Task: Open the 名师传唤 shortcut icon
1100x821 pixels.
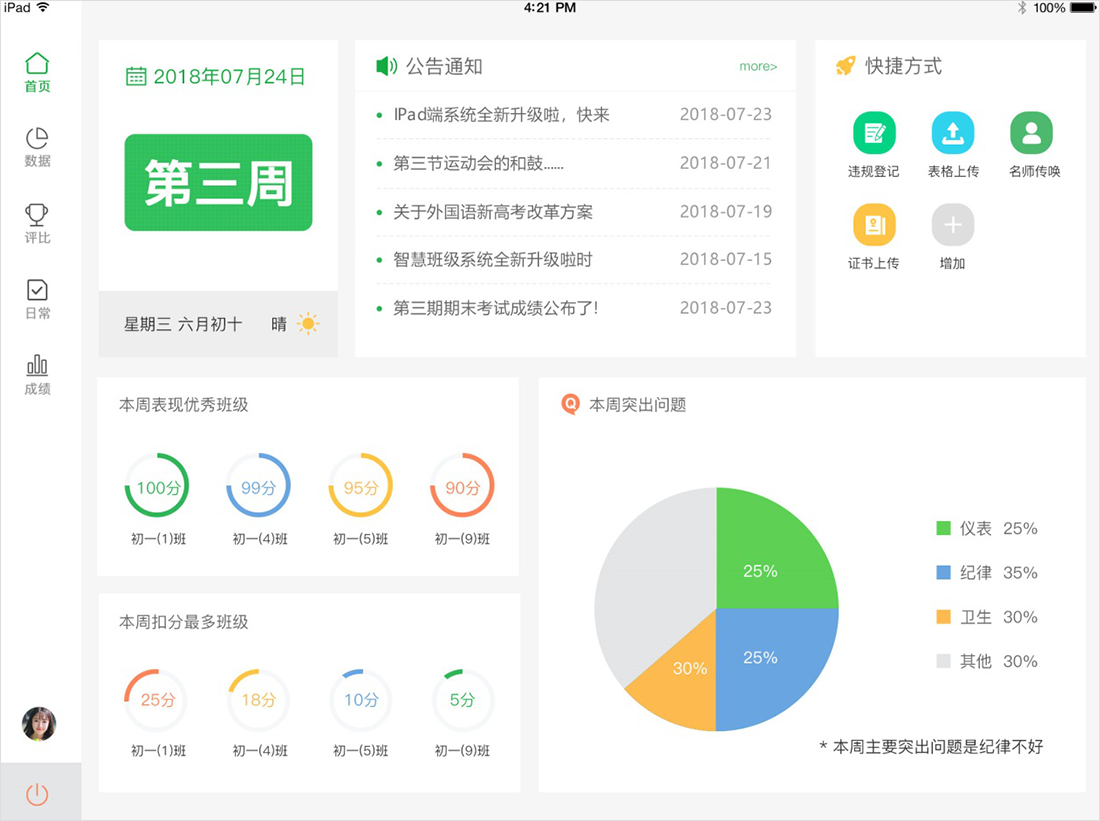Action: [x=1031, y=133]
